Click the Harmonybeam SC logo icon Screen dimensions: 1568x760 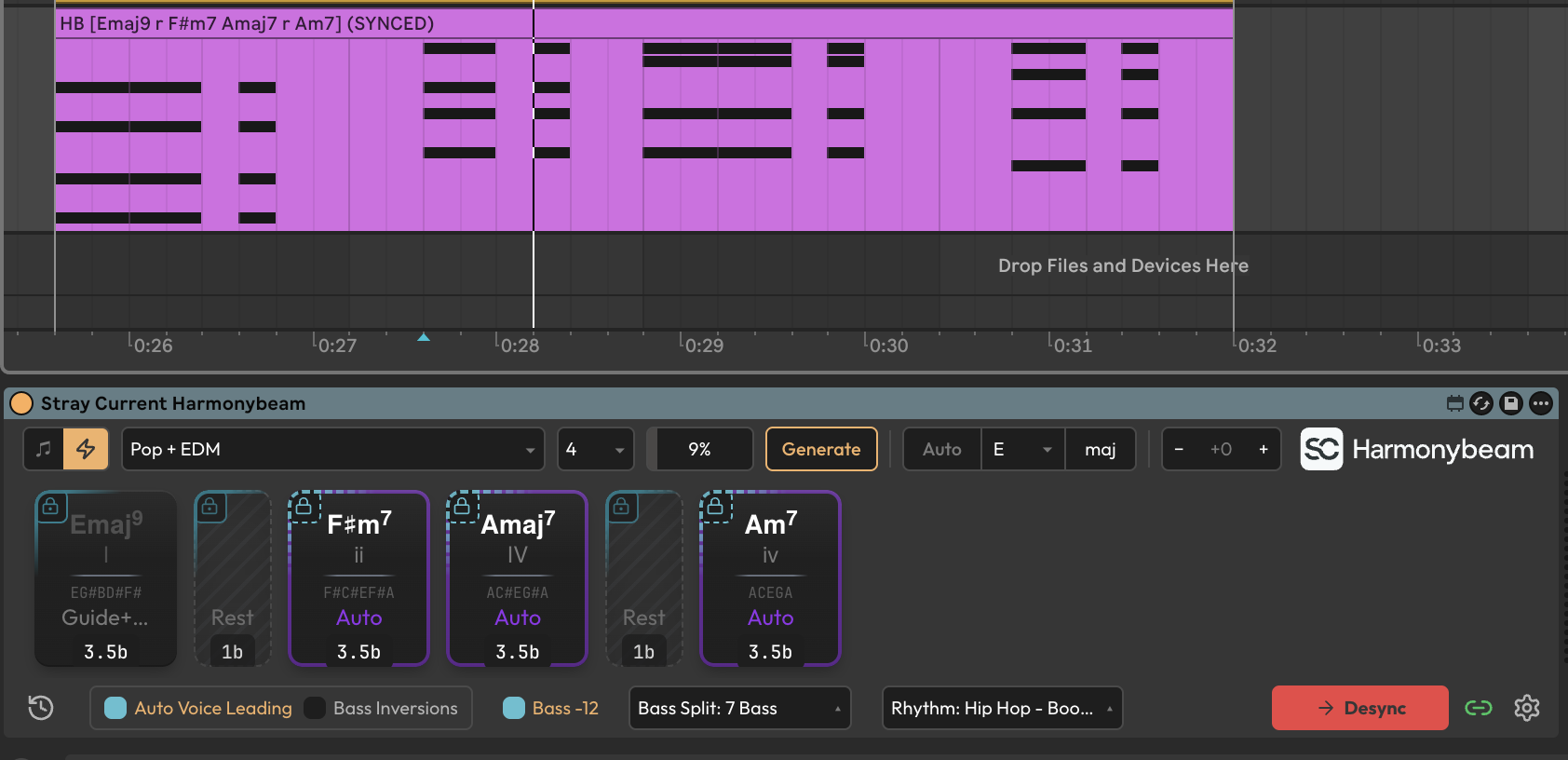(x=1321, y=449)
